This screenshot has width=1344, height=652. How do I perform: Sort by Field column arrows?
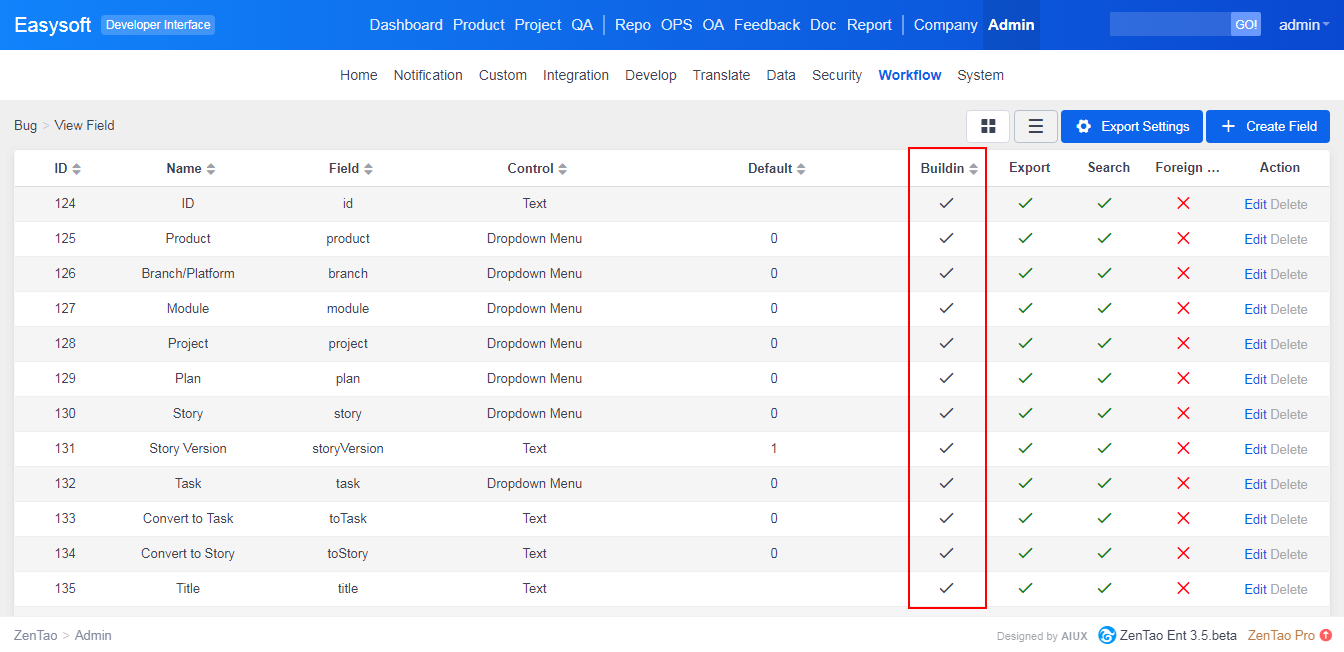(368, 169)
